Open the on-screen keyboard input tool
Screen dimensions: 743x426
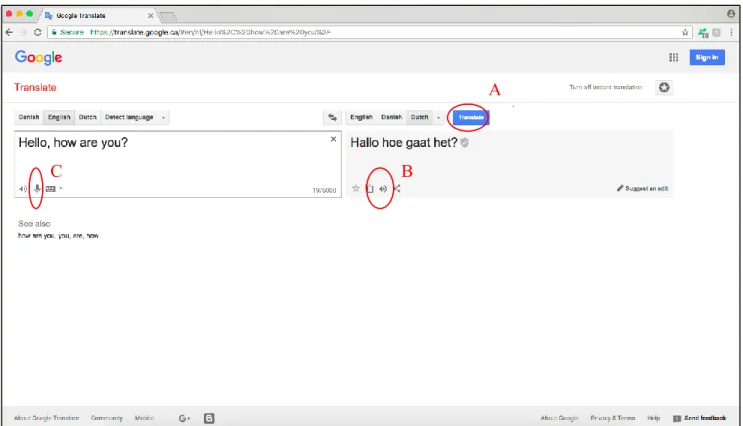51,189
